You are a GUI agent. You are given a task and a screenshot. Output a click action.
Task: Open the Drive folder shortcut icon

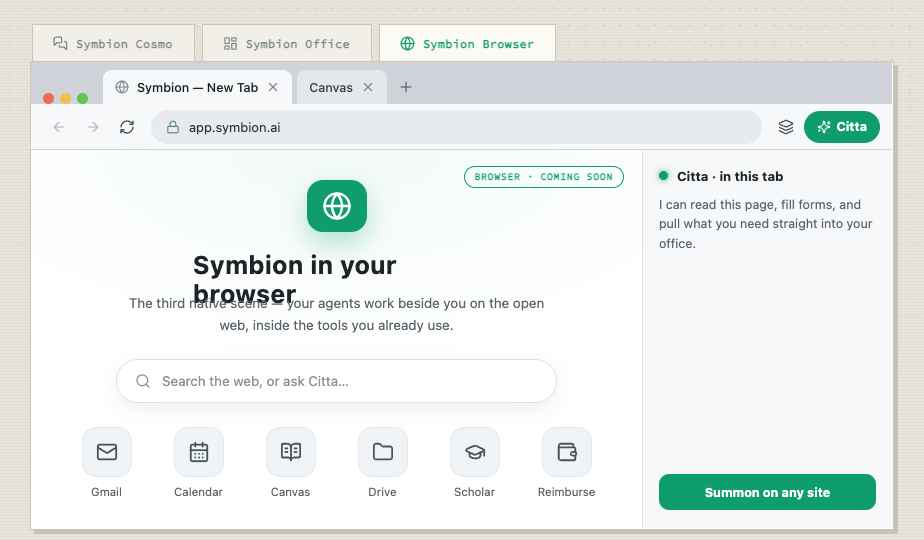[382, 452]
